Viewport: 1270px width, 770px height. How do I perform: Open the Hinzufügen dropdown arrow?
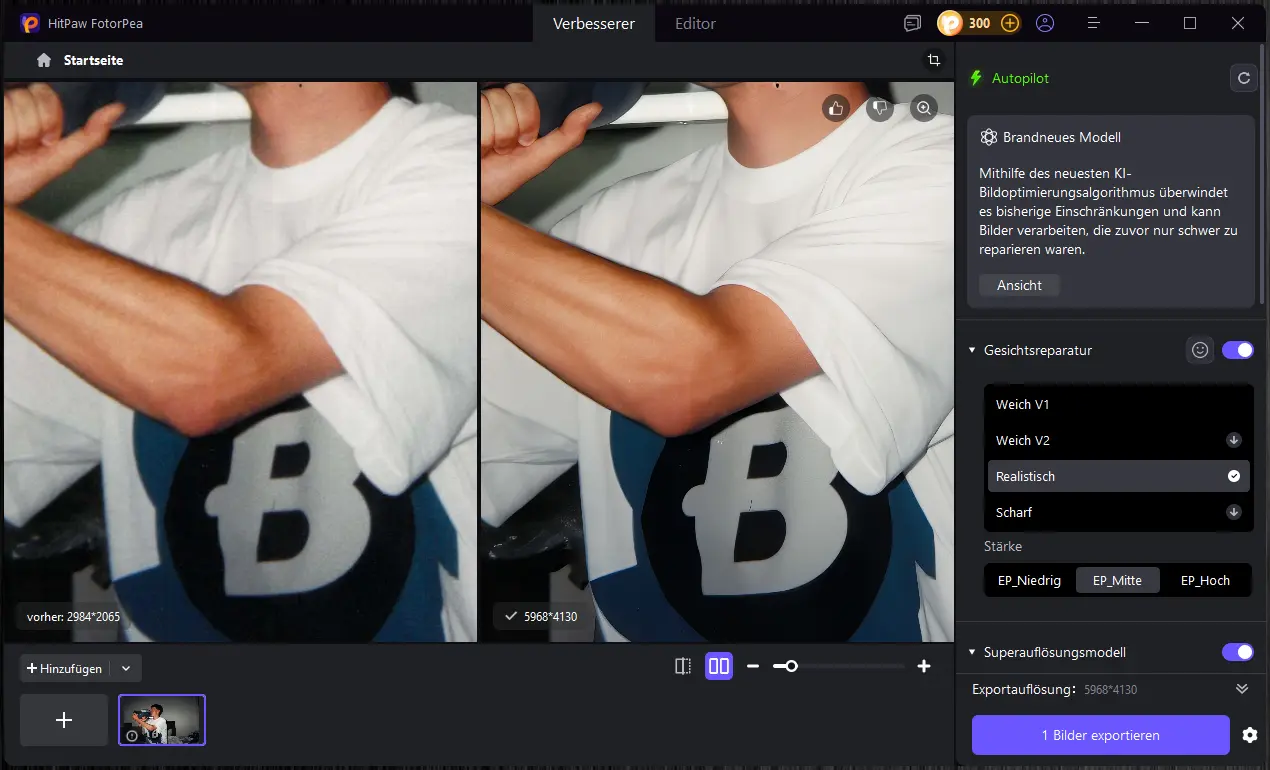125,668
